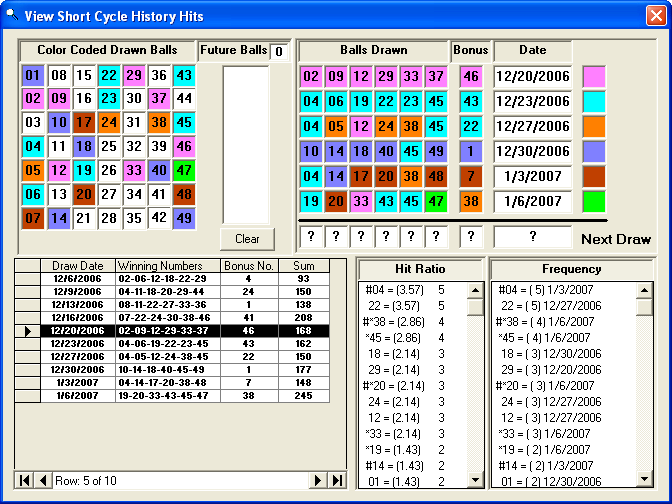The width and height of the screenshot is (672, 504).
Task: Click the Next Draw date field
Action: click(x=533, y=238)
